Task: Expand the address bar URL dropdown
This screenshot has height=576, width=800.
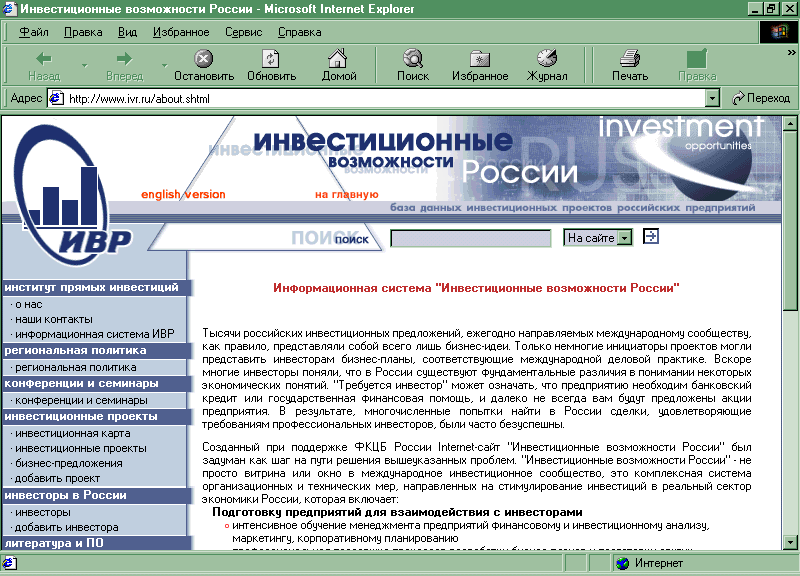Action: [x=712, y=98]
